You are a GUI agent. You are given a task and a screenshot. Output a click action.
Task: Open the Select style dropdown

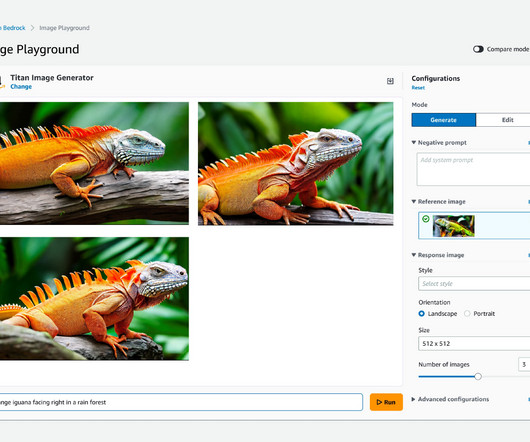[474, 284]
